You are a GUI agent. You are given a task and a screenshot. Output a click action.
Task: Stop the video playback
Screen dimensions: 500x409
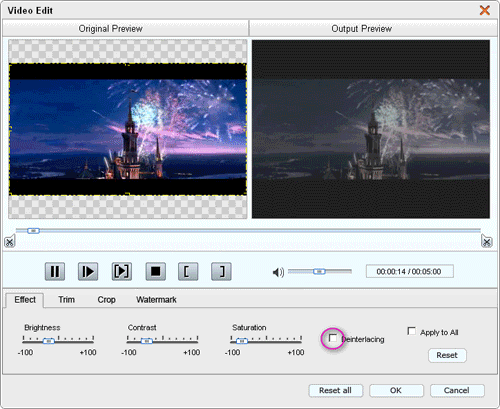(155, 271)
